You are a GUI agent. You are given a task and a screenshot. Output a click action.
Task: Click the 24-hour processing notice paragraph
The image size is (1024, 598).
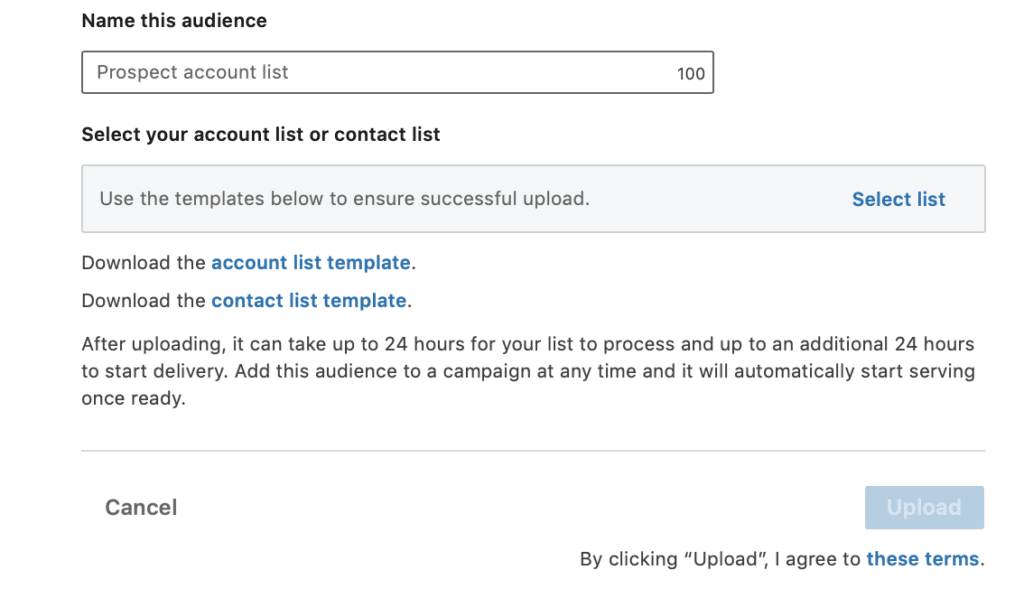pos(528,371)
